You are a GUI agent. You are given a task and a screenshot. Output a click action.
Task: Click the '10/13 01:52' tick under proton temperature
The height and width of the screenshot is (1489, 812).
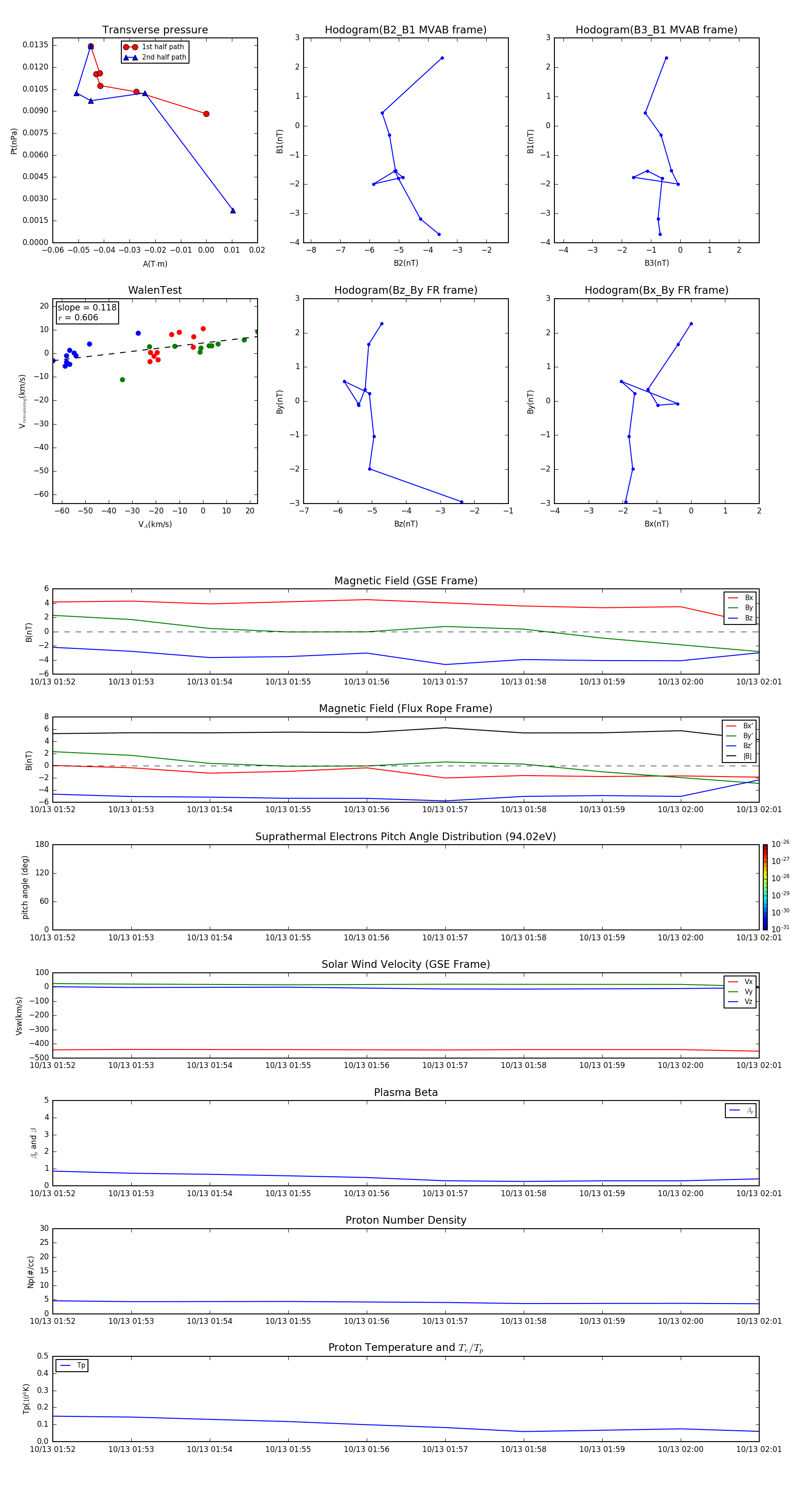(x=53, y=1449)
